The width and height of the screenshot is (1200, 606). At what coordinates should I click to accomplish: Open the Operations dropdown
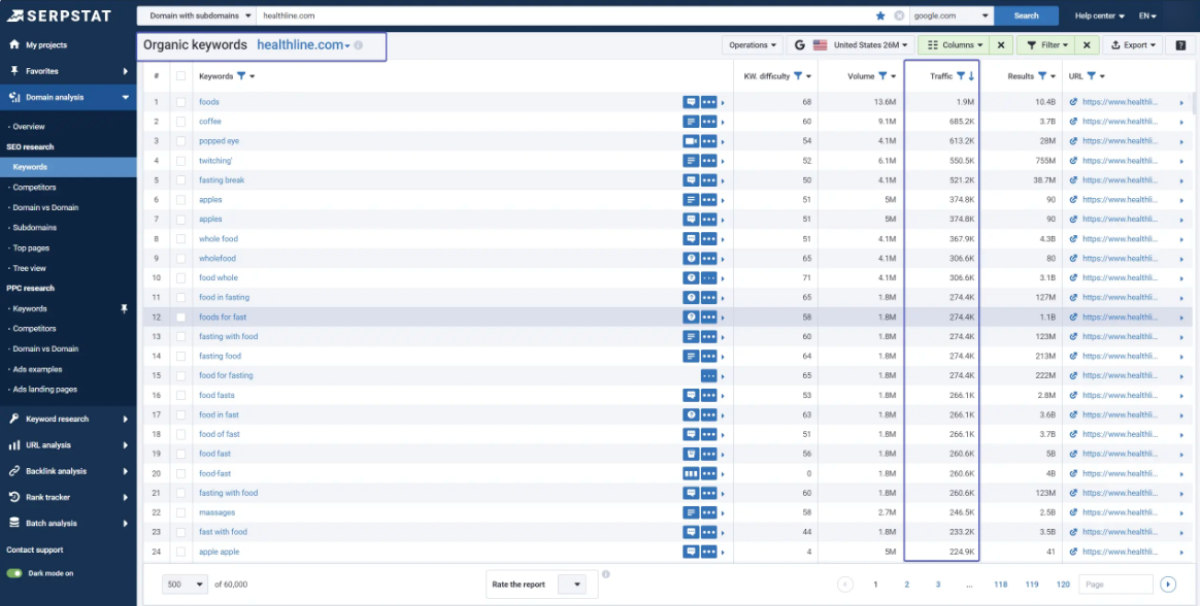click(x=752, y=45)
